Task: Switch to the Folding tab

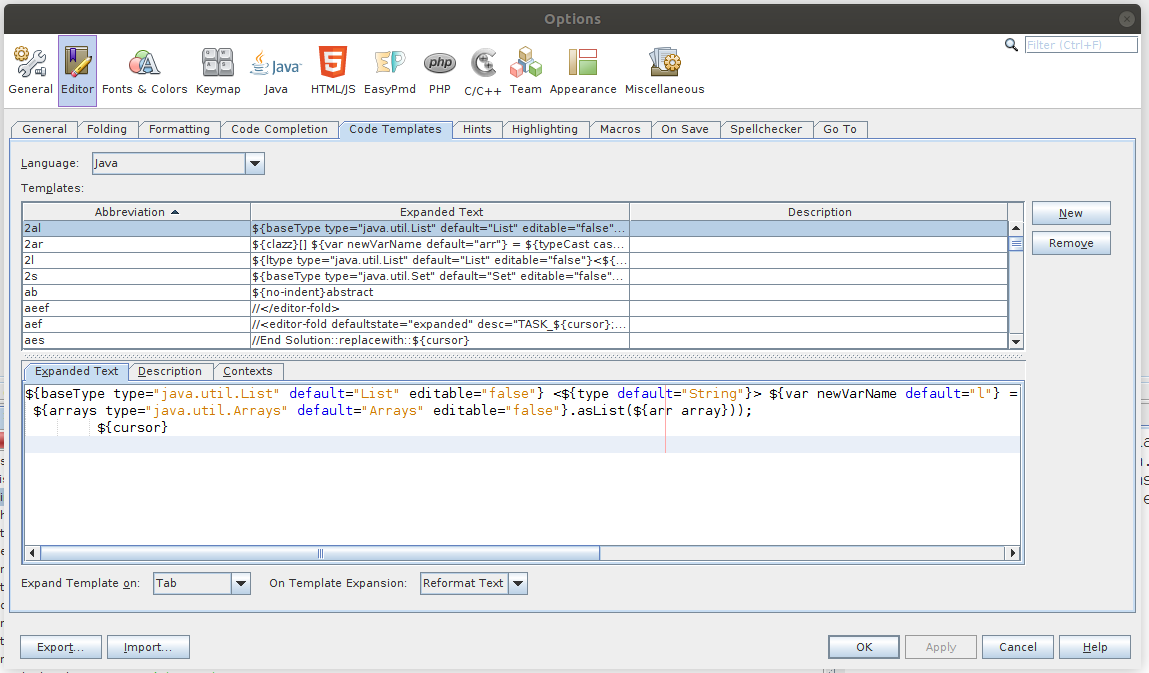Action: tap(106, 129)
